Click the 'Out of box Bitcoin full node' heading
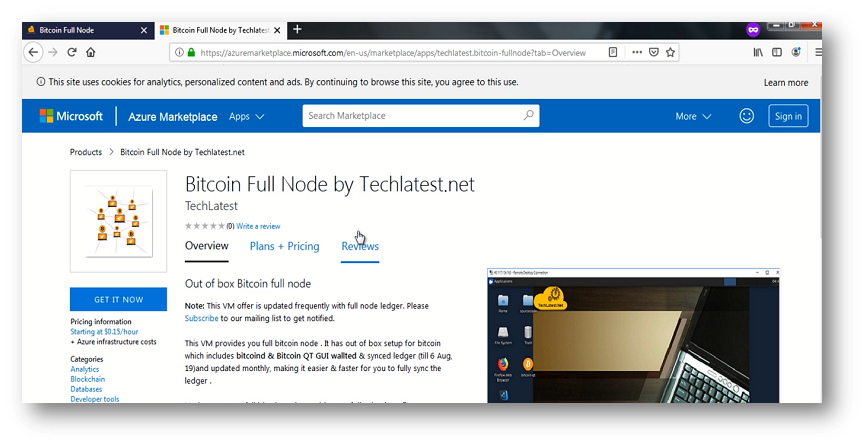The image size is (864, 445). point(248,284)
